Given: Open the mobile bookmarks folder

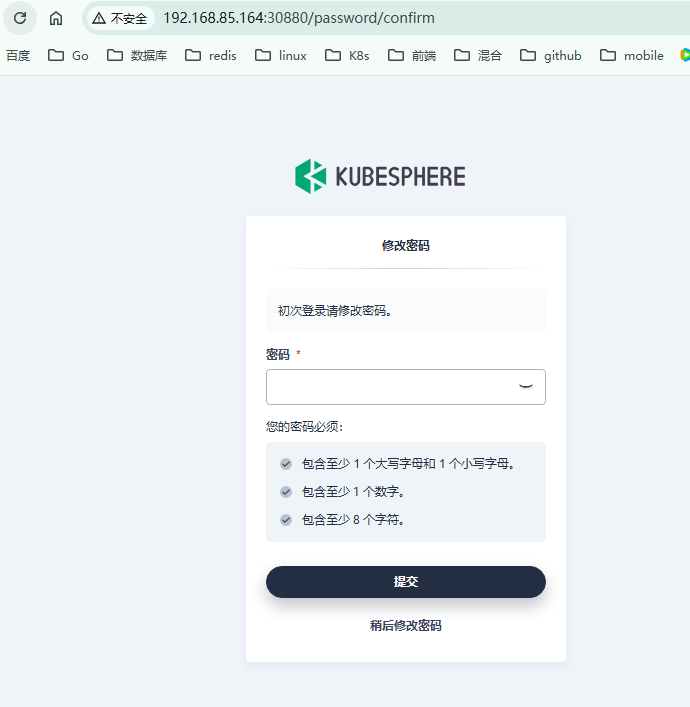Looking at the screenshot, I should tap(632, 55).
